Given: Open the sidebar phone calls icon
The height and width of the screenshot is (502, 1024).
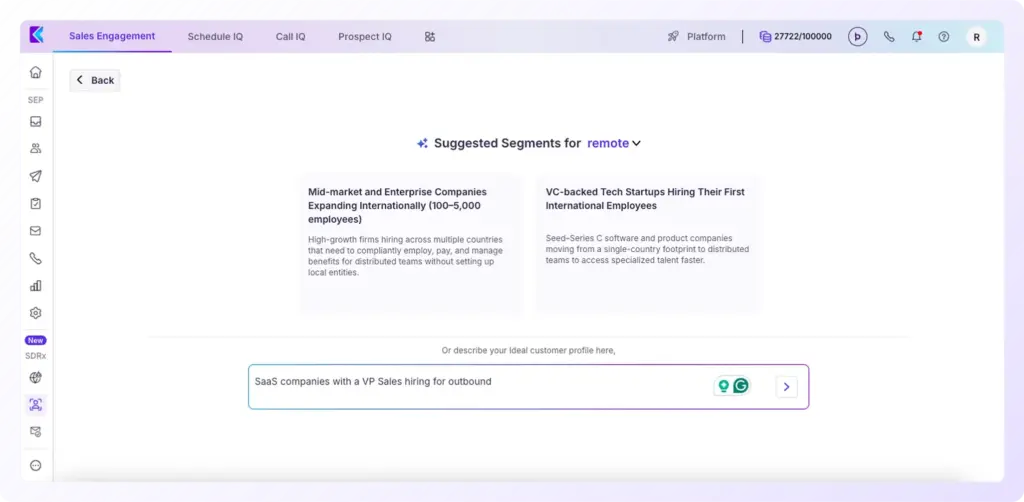Looking at the screenshot, I should click(x=36, y=259).
